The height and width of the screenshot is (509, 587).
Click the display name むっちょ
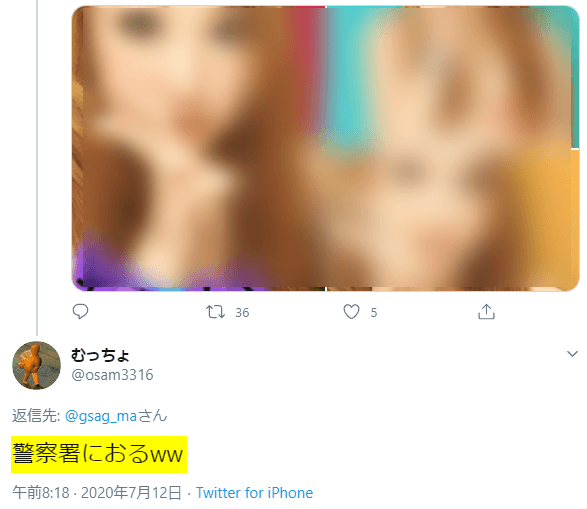pos(100,355)
